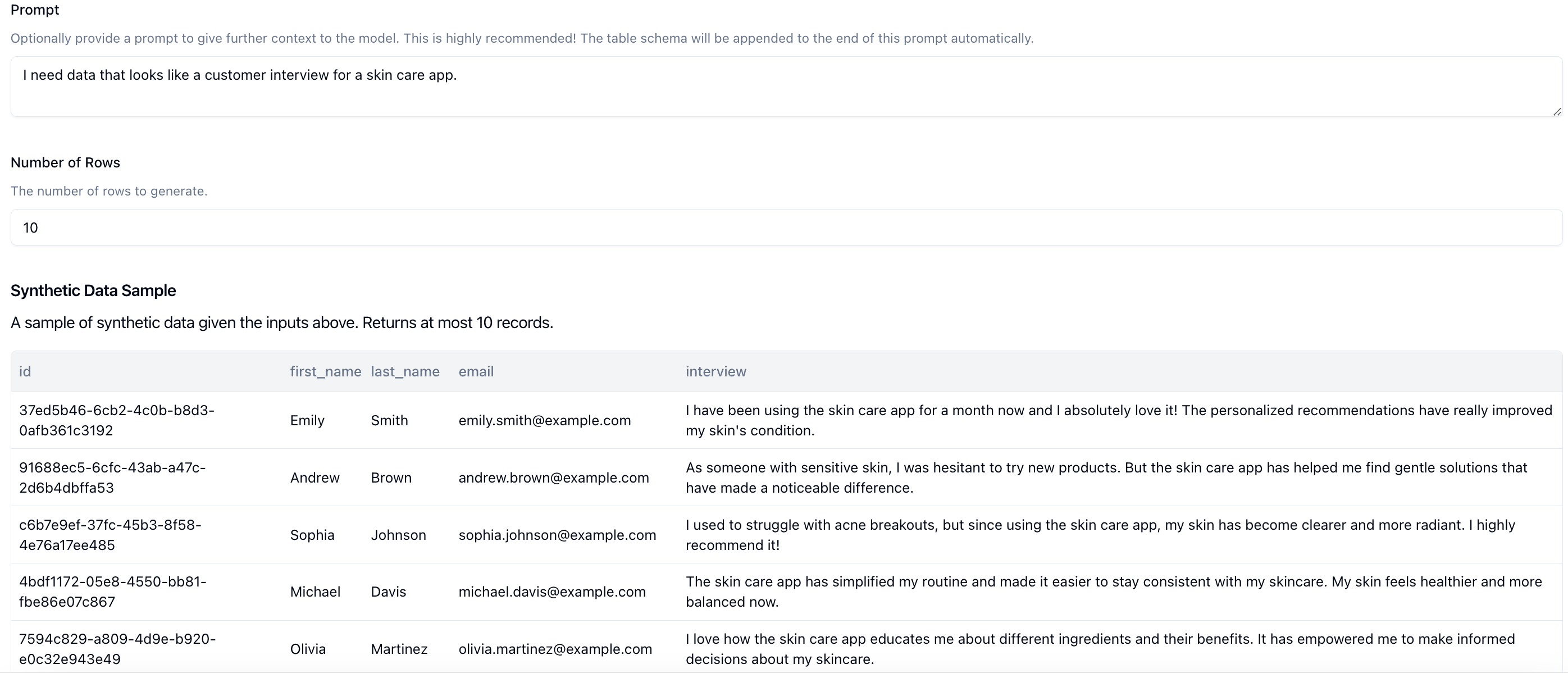Viewport: 1568px width, 673px height.
Task: Click olivia.martinez@example.com email cell
Action: coord(555,649)
